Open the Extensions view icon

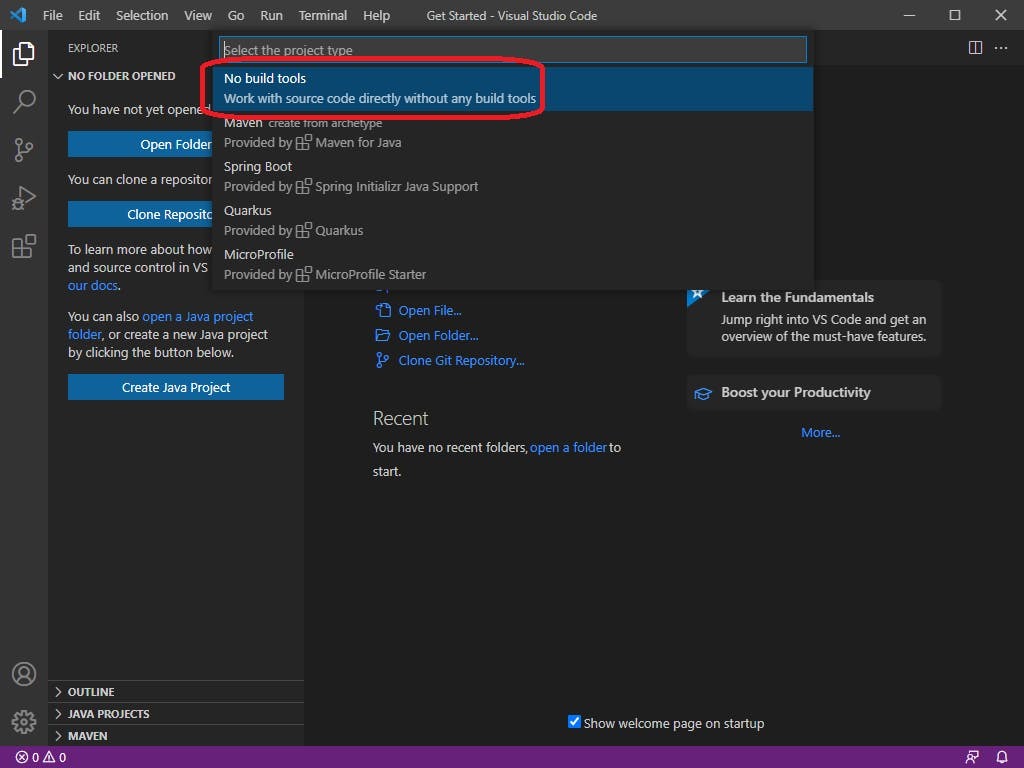(x=24, y=246)
